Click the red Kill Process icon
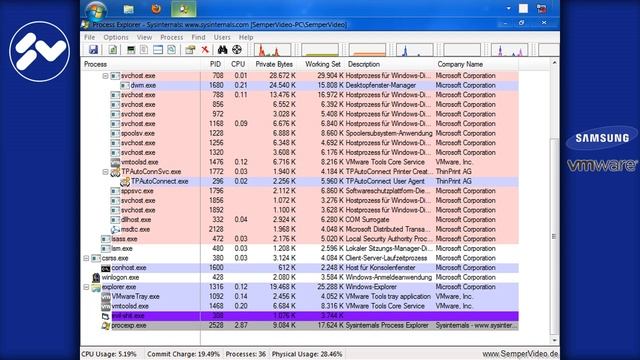The height and width of the screenshot is (360, 640). click(205, 50)
